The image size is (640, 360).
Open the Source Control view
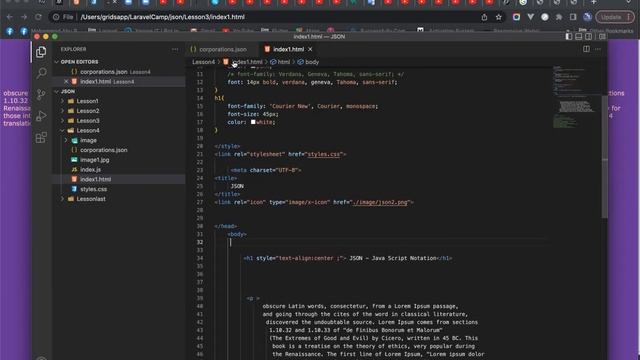[41, 95]
